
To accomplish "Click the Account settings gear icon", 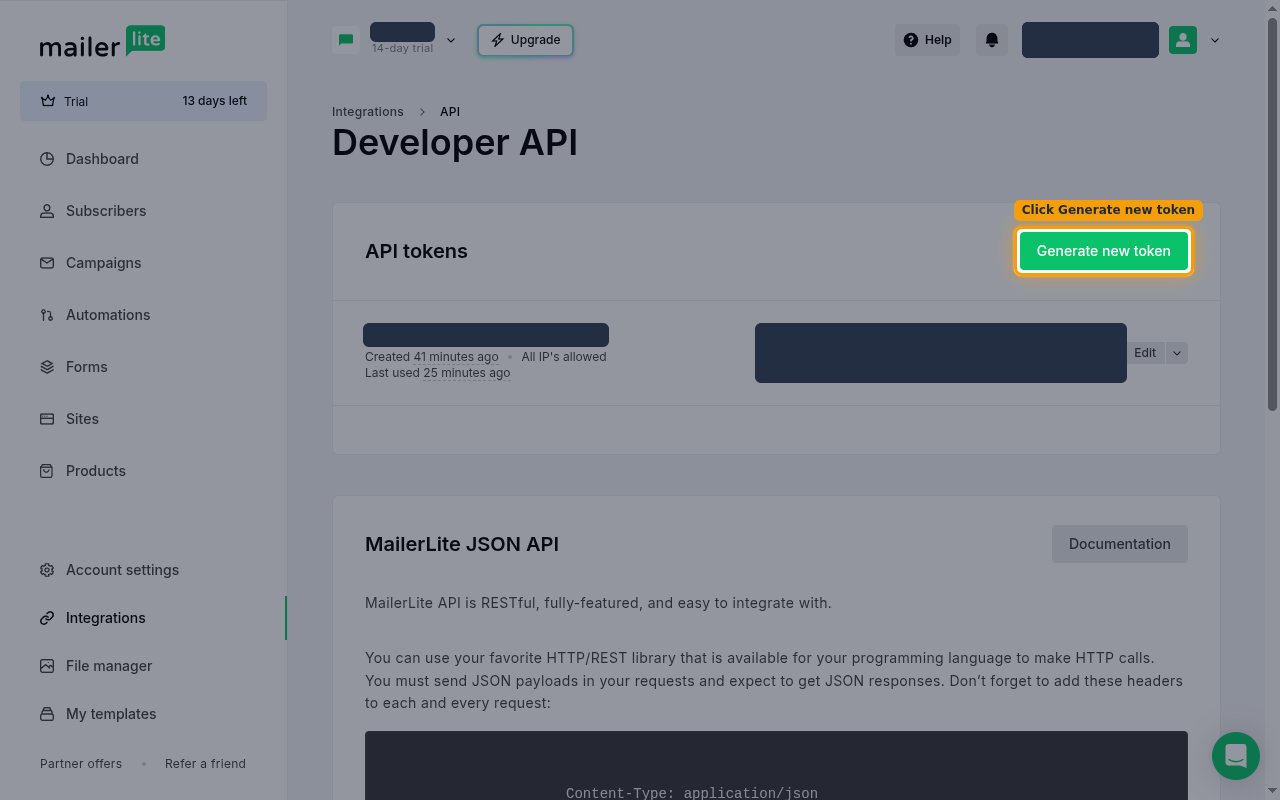I will [x=47, y=570].
